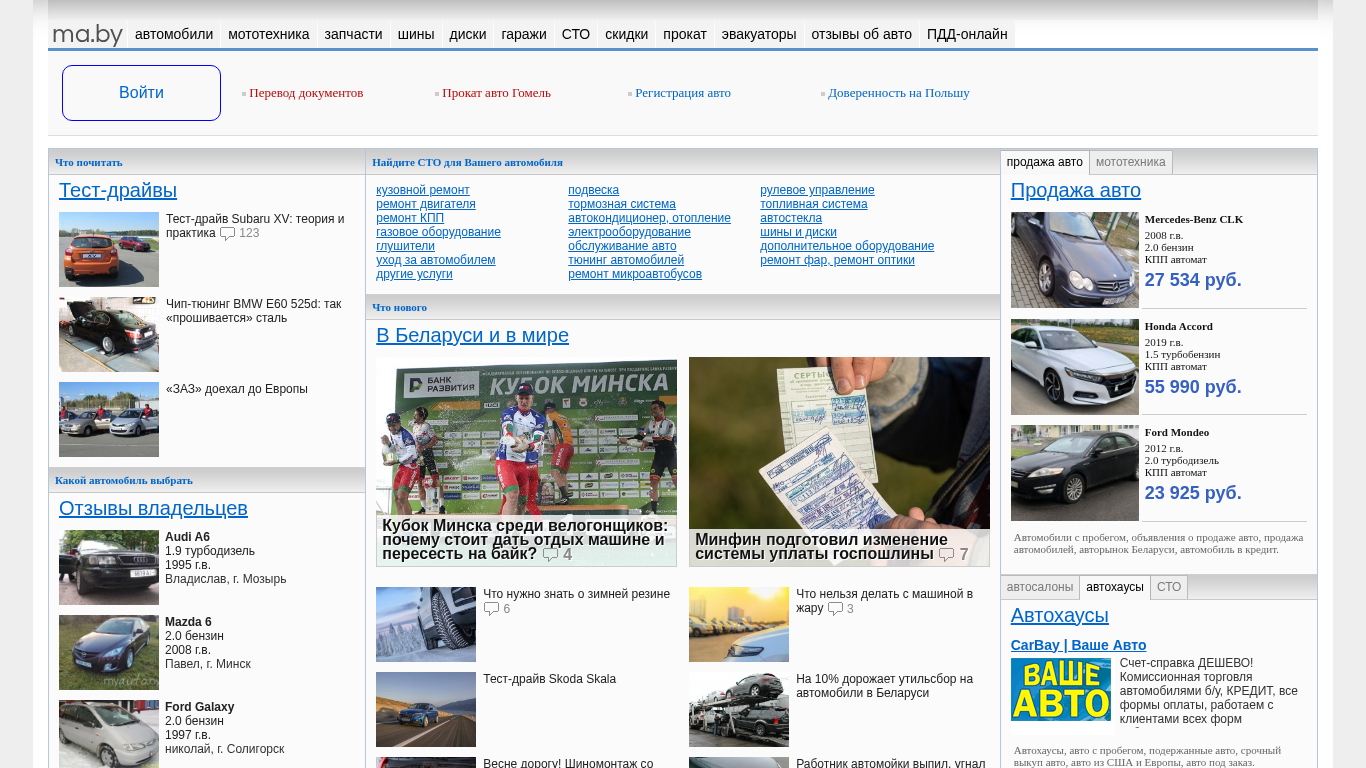Open orange Subaru XV test-drive thumbnail
This screenshot has width=1366, height=768.
[x=109, y=249]
